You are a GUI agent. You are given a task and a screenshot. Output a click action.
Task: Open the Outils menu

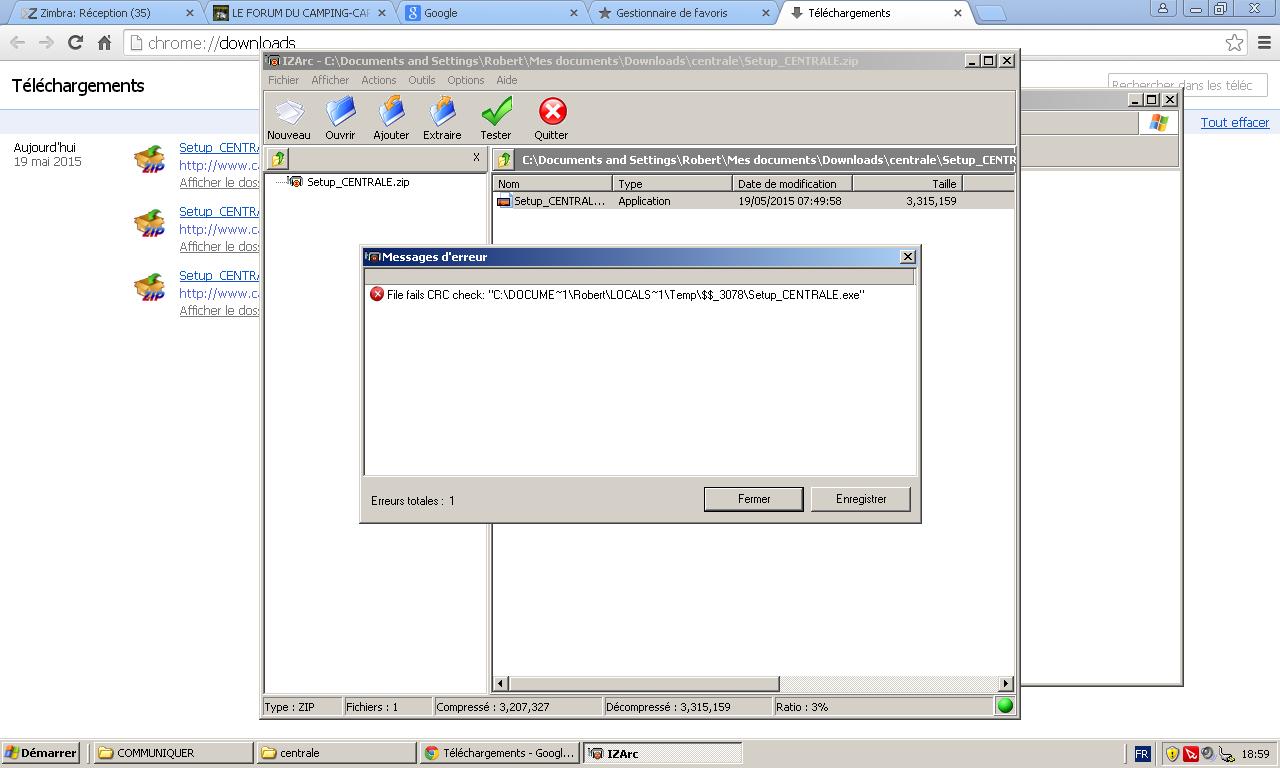tap(421, 80)
